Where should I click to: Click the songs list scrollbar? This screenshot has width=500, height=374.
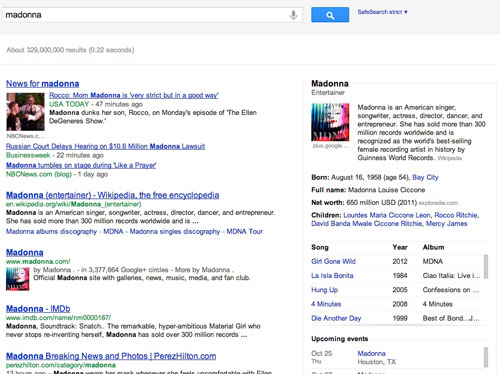point(486,267)
